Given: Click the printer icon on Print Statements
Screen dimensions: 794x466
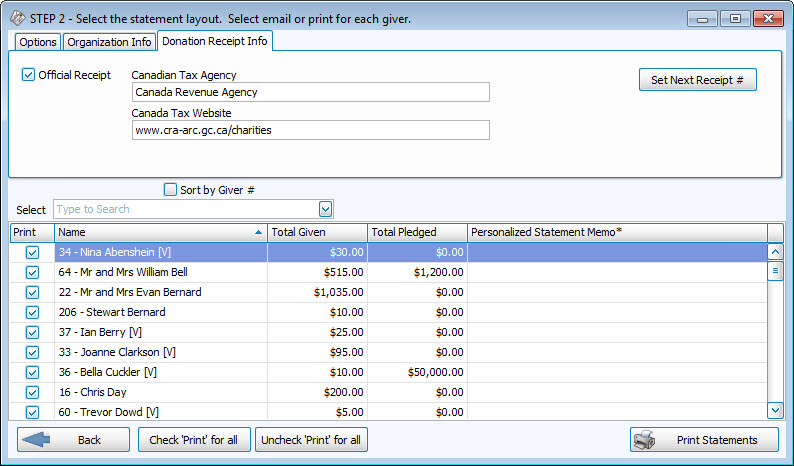Looking at the screenshot, I should coord(646,440).
